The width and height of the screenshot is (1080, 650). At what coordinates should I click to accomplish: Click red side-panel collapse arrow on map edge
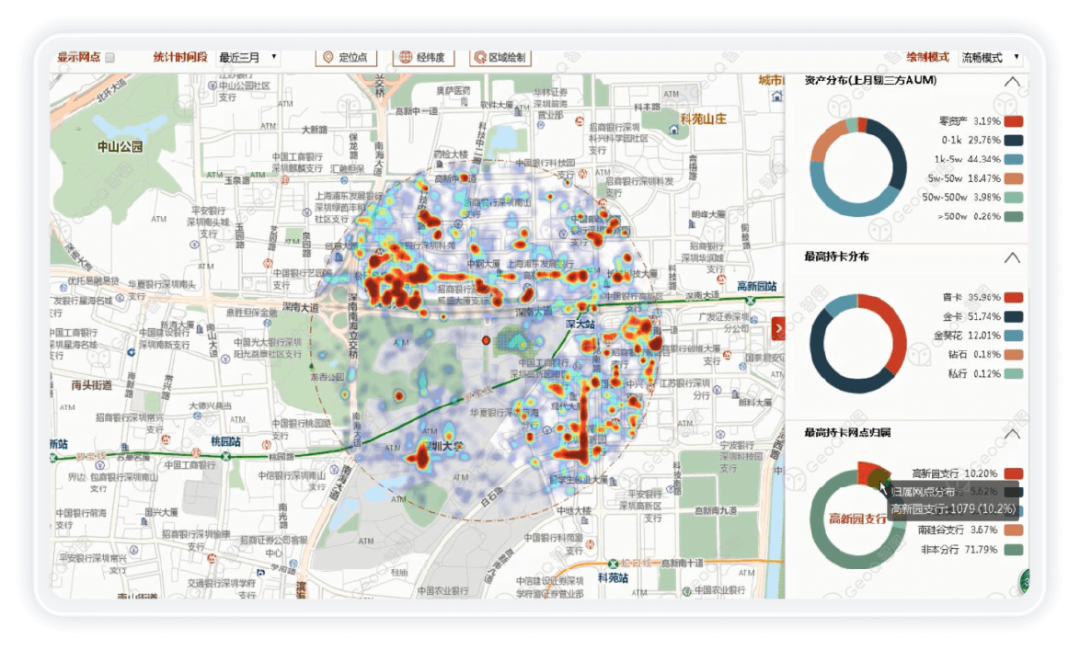779,328
